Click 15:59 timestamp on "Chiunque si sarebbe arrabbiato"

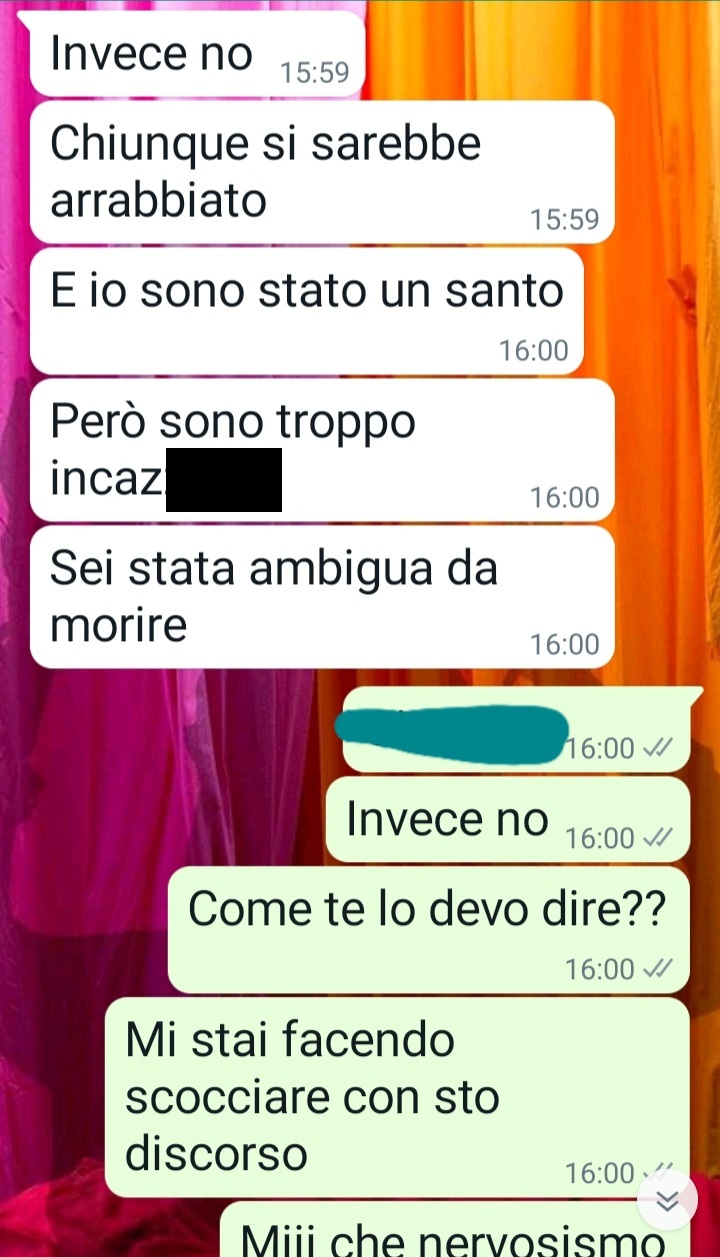point(565,220)
